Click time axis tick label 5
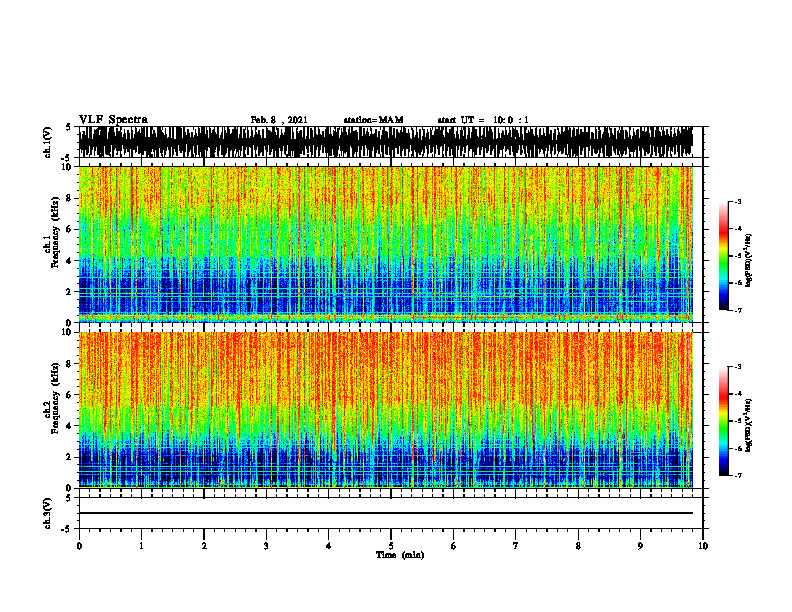The height and width of the screenshot is (612, 792). tap(391, 546)
